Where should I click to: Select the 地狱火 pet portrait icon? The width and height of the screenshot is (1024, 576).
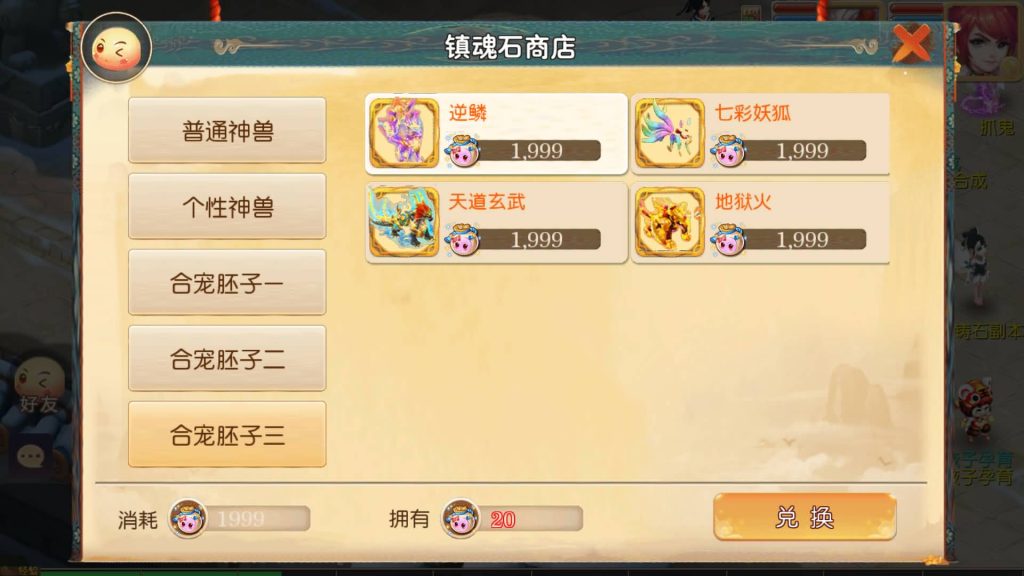670,222
